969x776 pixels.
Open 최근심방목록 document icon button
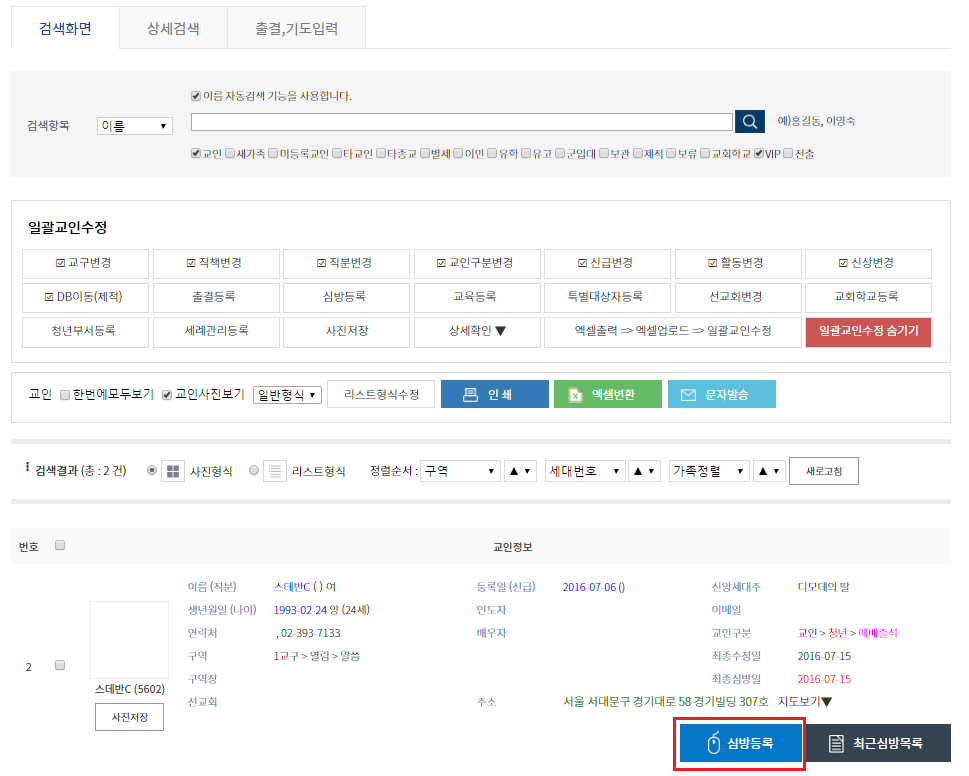coord(878,744)
